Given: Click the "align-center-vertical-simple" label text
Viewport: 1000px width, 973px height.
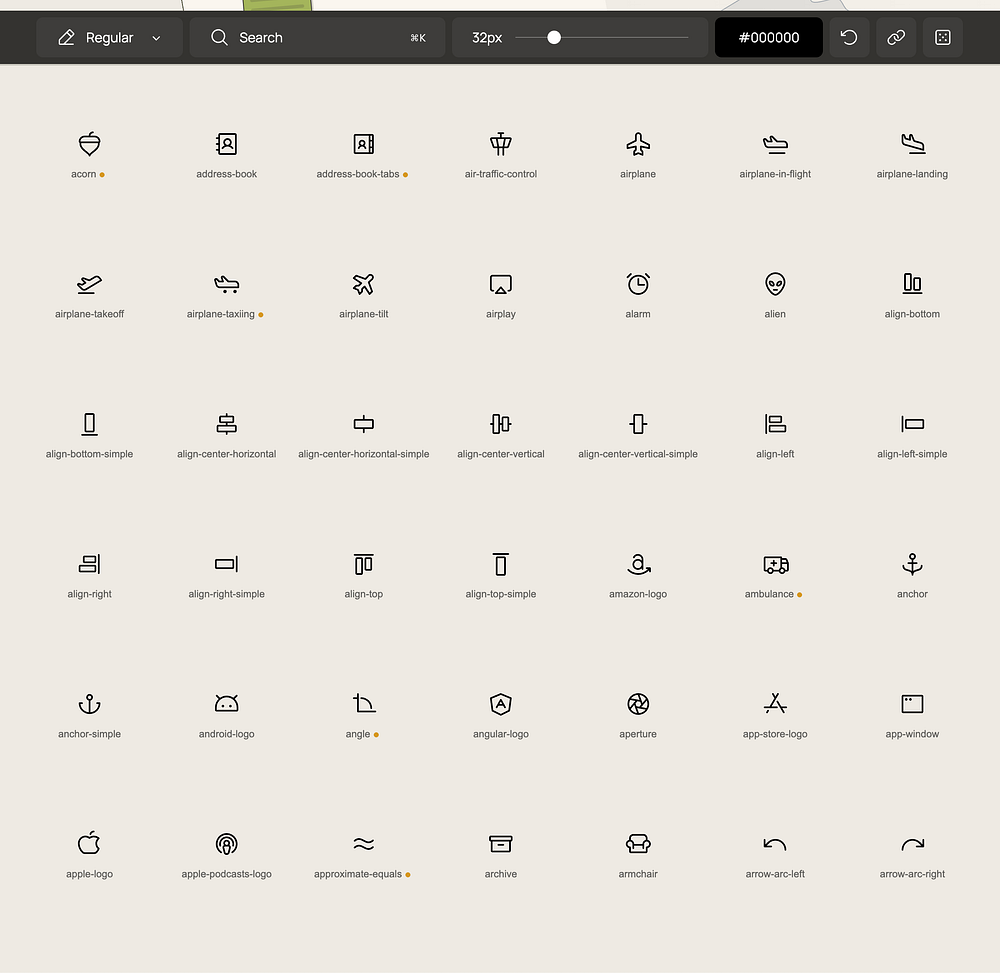Looking at the screenshot, I should pyautogui.click(x=638, y=454).
